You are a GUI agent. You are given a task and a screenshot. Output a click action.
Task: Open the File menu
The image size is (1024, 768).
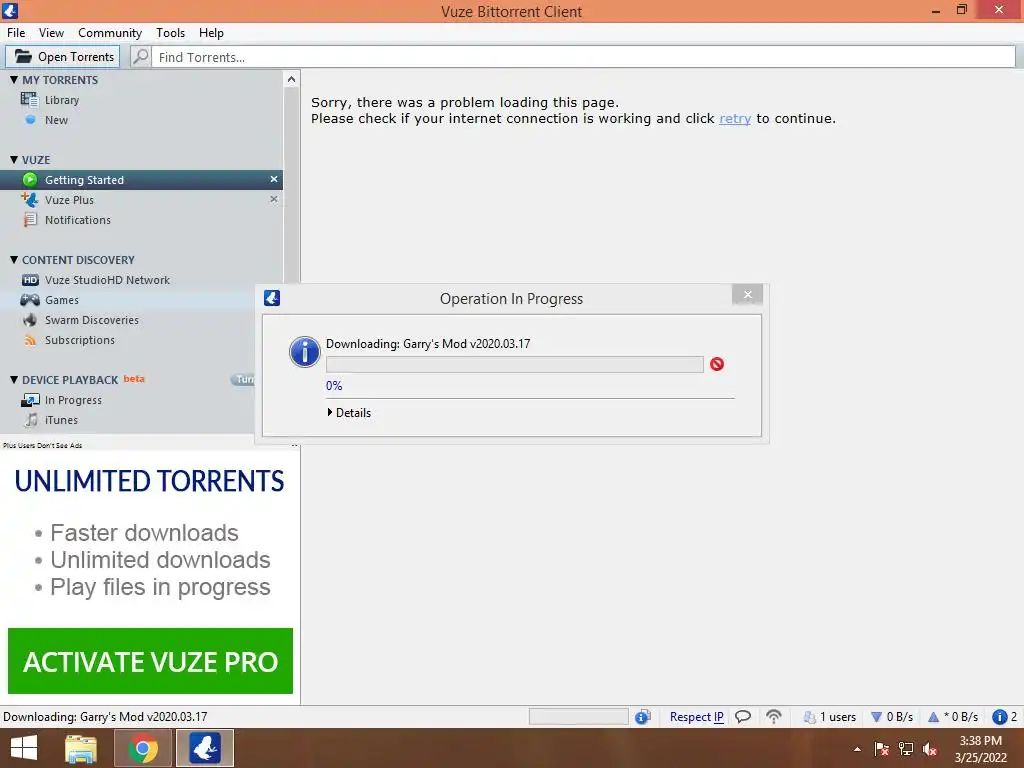click(16, 33)
